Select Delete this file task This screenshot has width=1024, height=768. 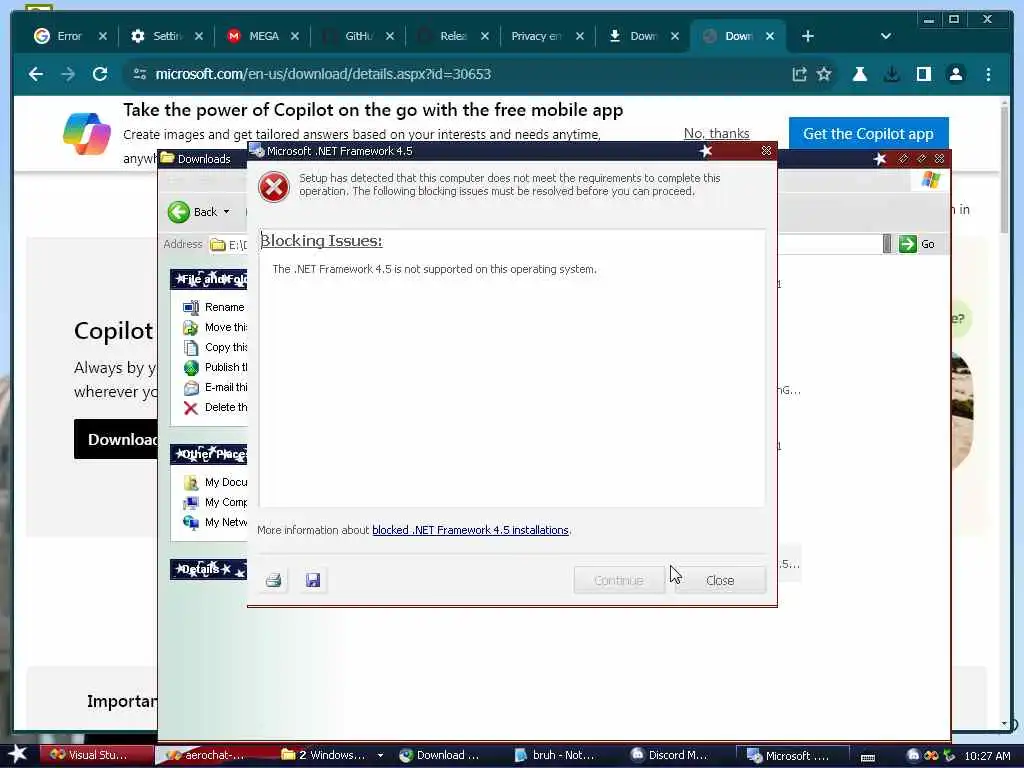(215, 408)
